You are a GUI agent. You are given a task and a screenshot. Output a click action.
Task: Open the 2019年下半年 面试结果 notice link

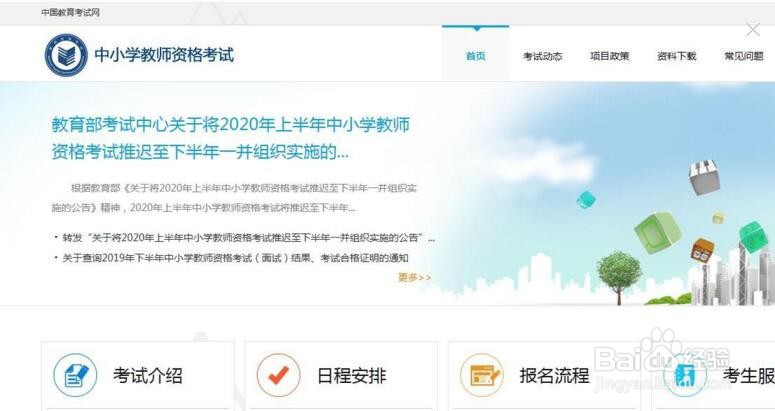pos(235,258)
